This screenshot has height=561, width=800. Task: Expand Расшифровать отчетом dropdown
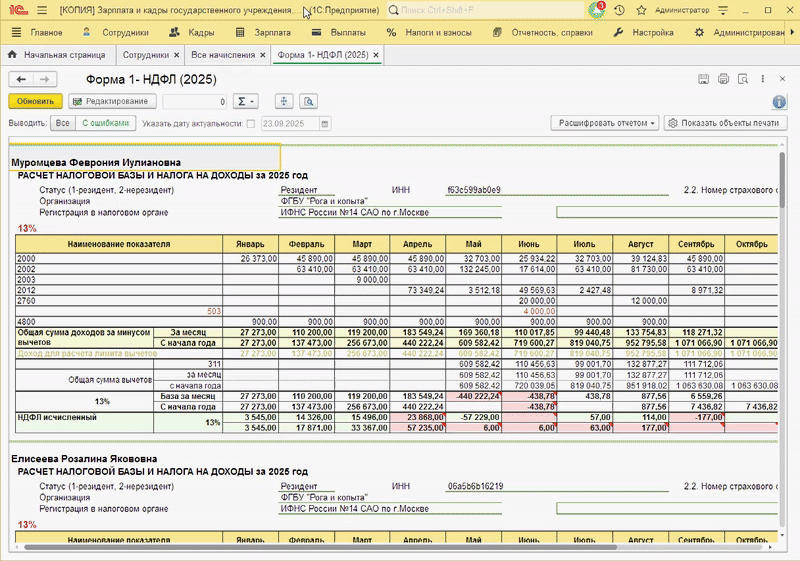(605, 123)
